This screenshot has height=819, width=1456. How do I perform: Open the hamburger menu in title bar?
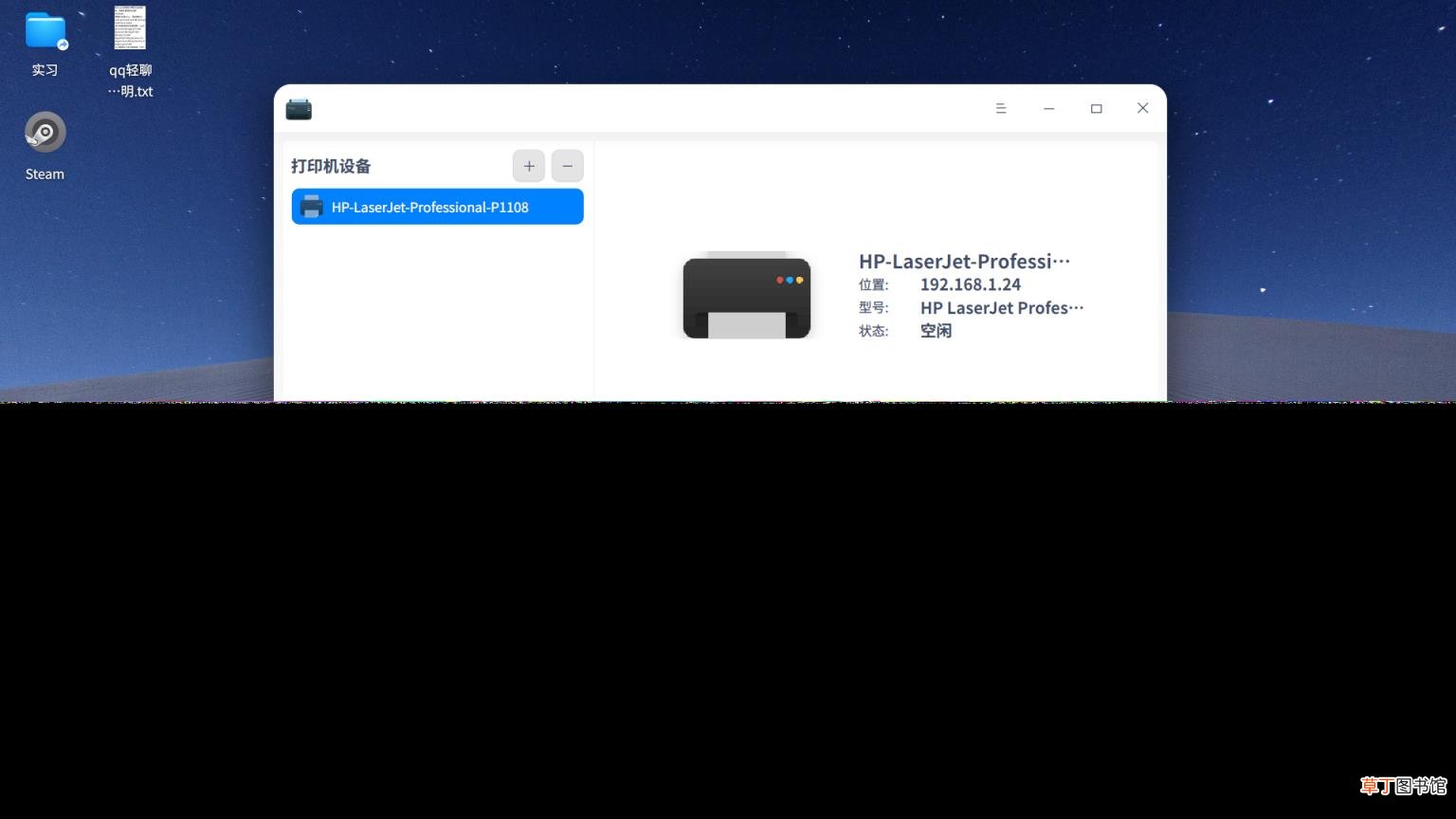(x=1001, y=108)
